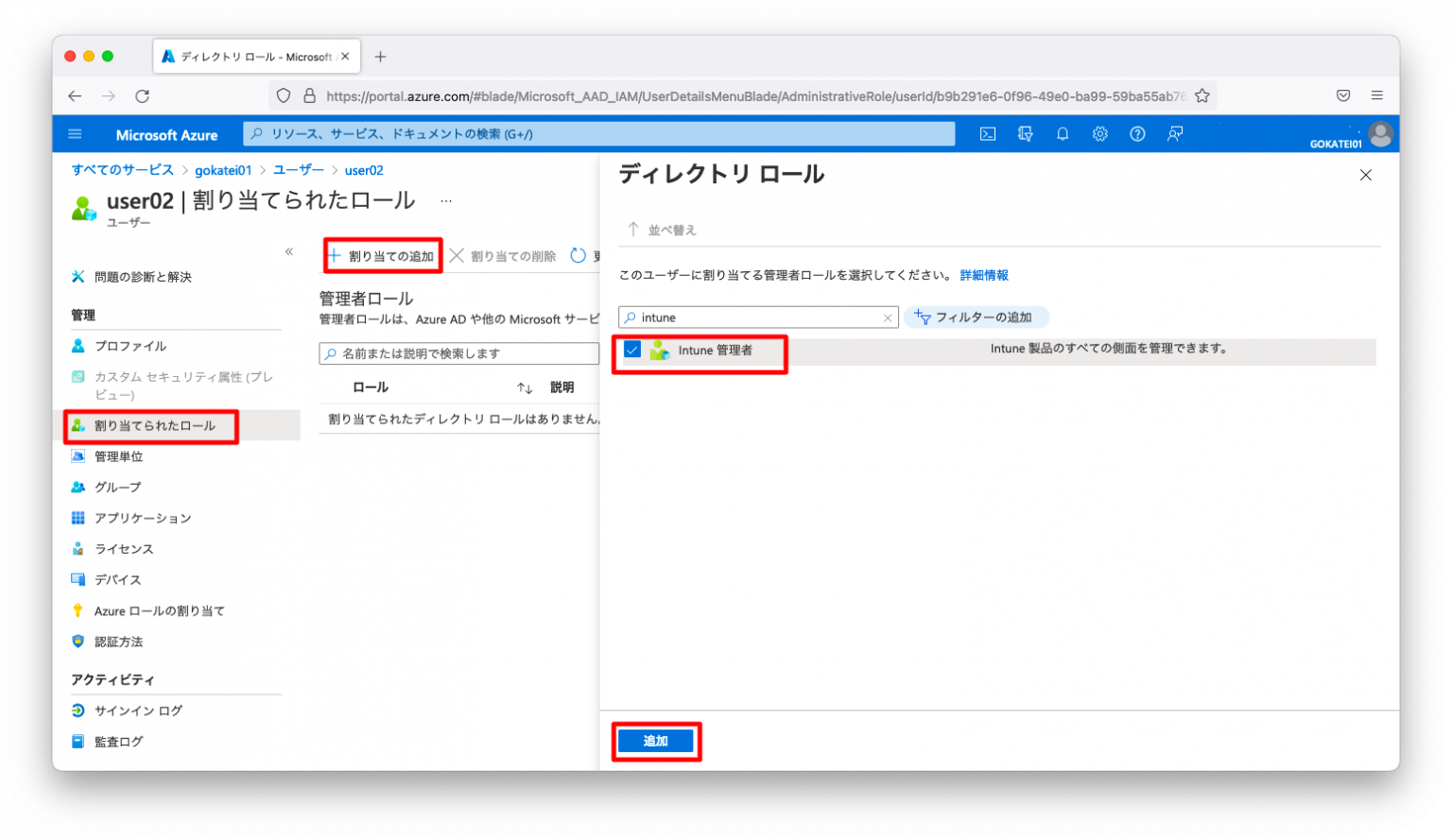Open ライセンス in the sidebar menu
This screenshot has height=840, width=1452.
[x=124, y=549]
